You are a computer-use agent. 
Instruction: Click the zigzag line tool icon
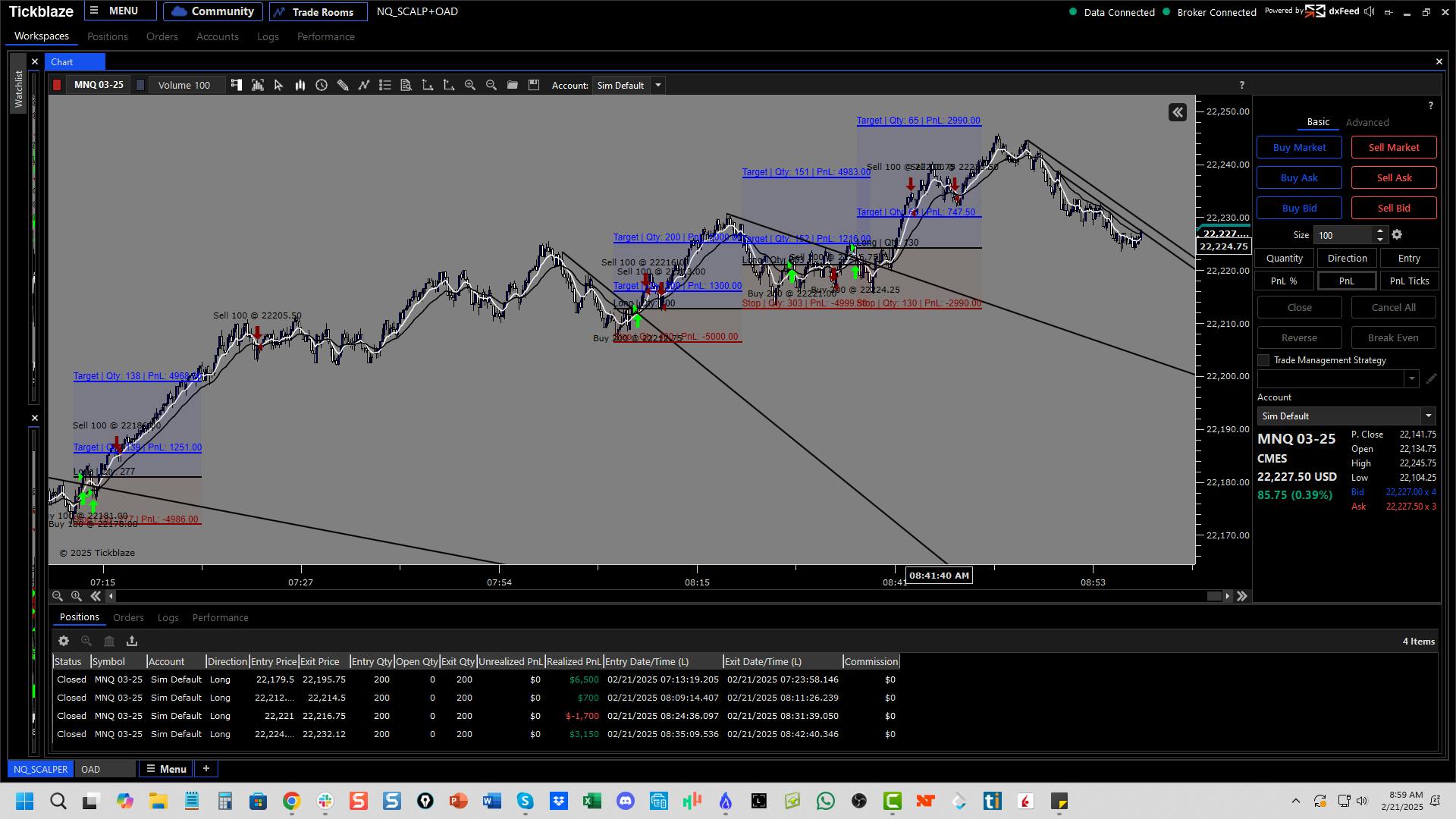(x=364, y=85)
